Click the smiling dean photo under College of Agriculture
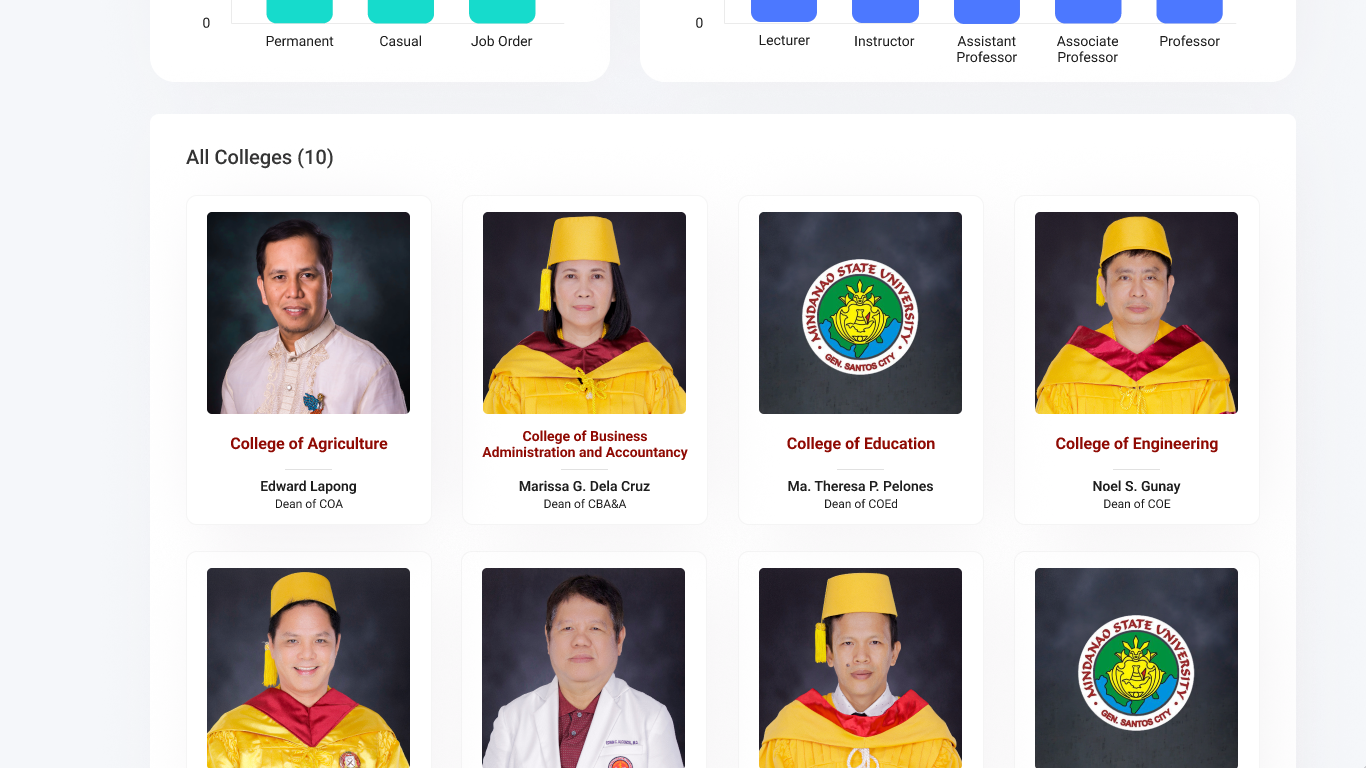The height and width of the screenshot is (768, 1366). coord(308,668)
